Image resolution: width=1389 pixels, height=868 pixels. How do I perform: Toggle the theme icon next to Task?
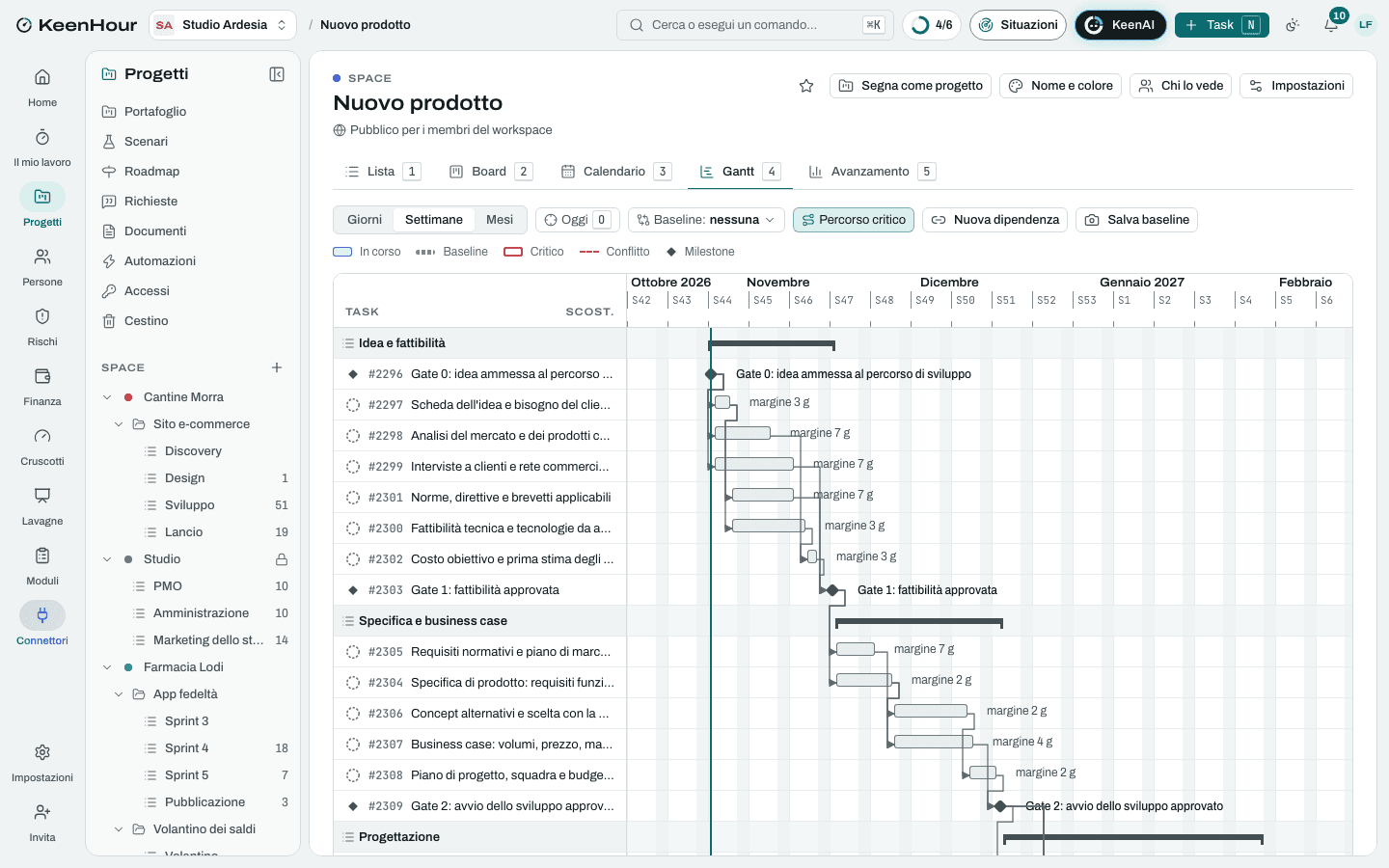pyautogui.click(x=1293, y=25)
